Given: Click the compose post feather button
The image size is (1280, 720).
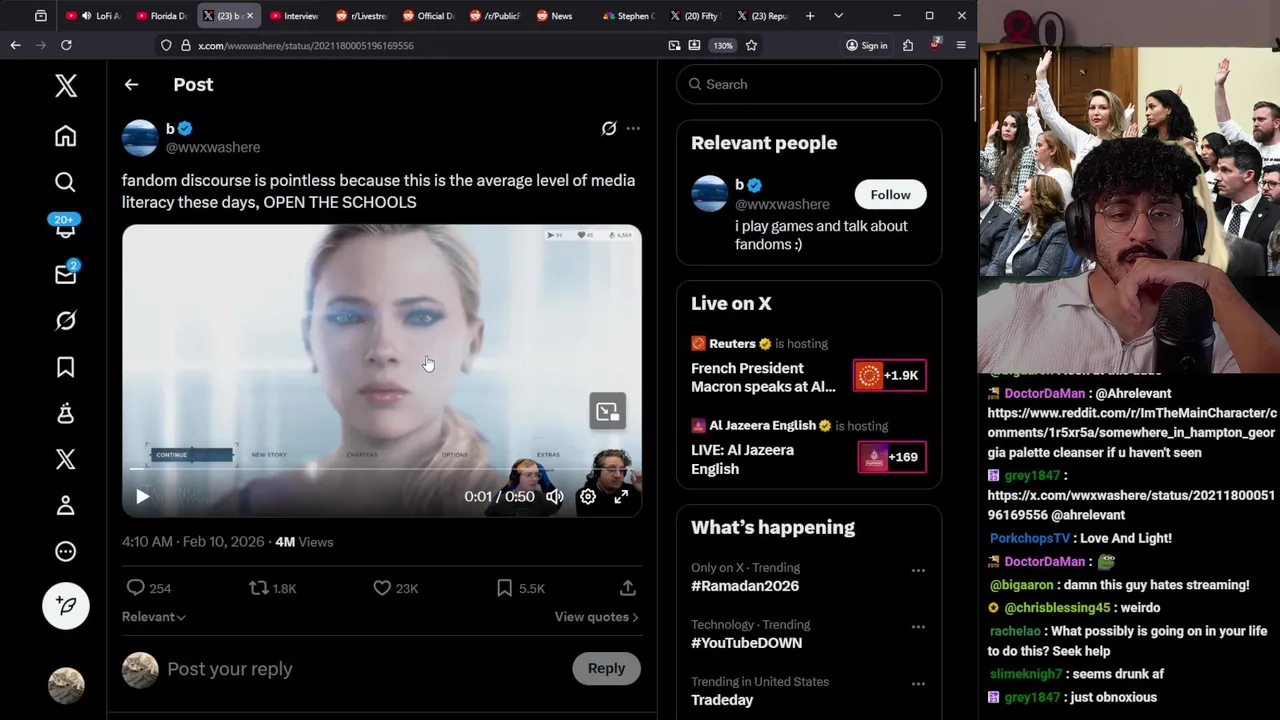Looking at the screenshot, I should pos(66,605).
